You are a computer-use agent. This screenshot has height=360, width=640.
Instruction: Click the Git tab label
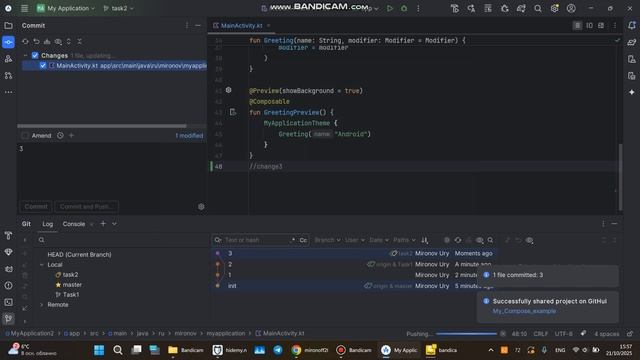[26, 224]
